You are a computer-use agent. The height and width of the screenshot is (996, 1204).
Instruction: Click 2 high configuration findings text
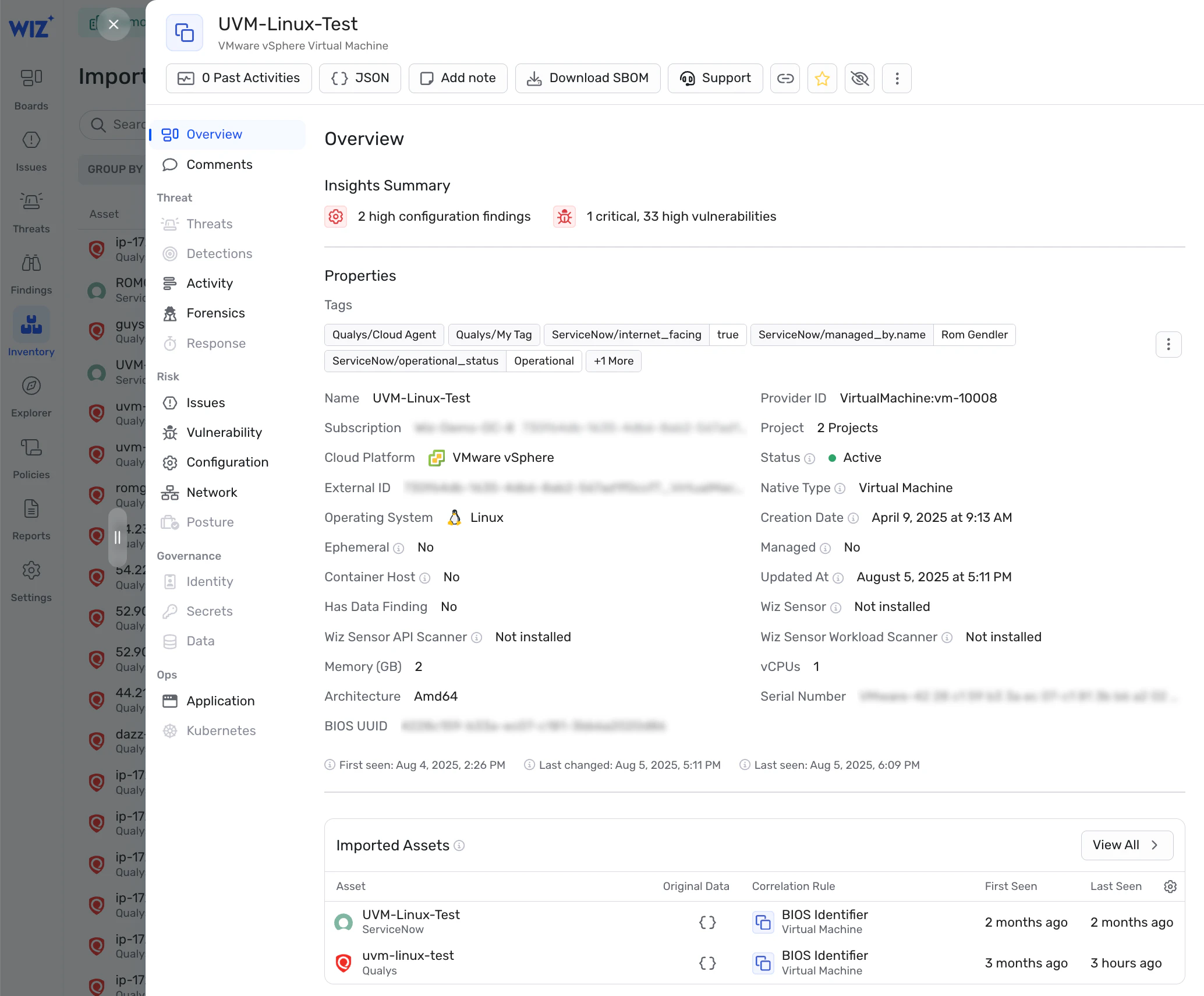(x=444, y=217)
